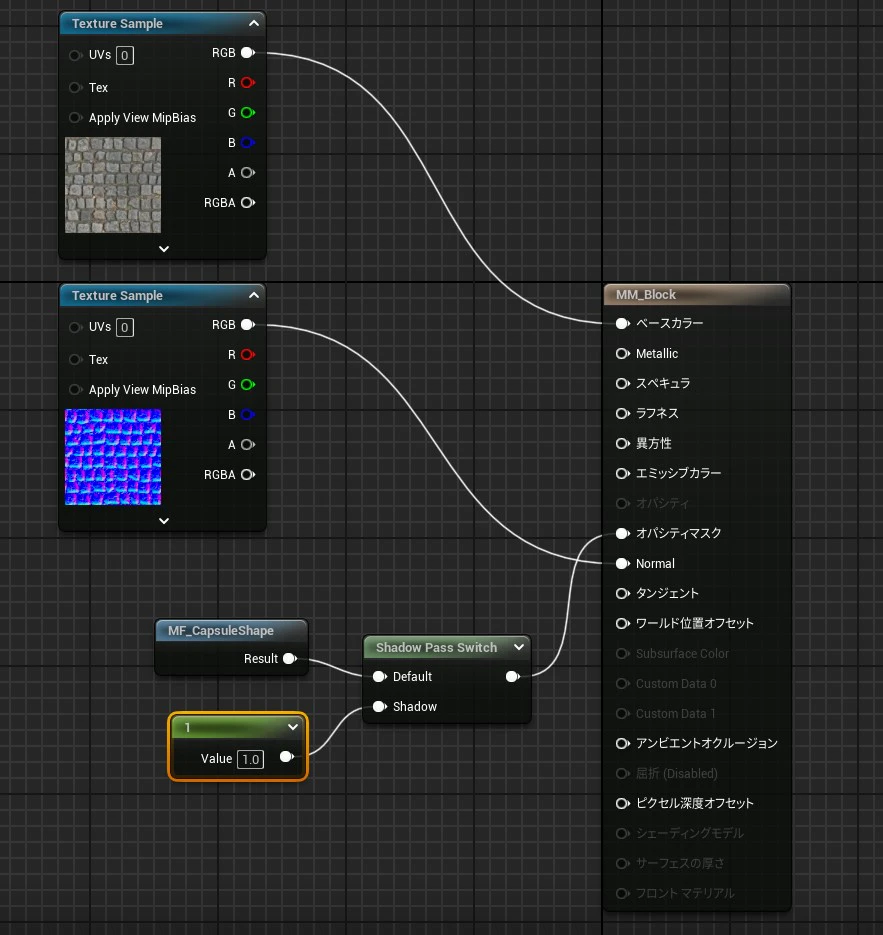Select the MM_Block node title
The image size is (883, 935).
click(646, 295)
